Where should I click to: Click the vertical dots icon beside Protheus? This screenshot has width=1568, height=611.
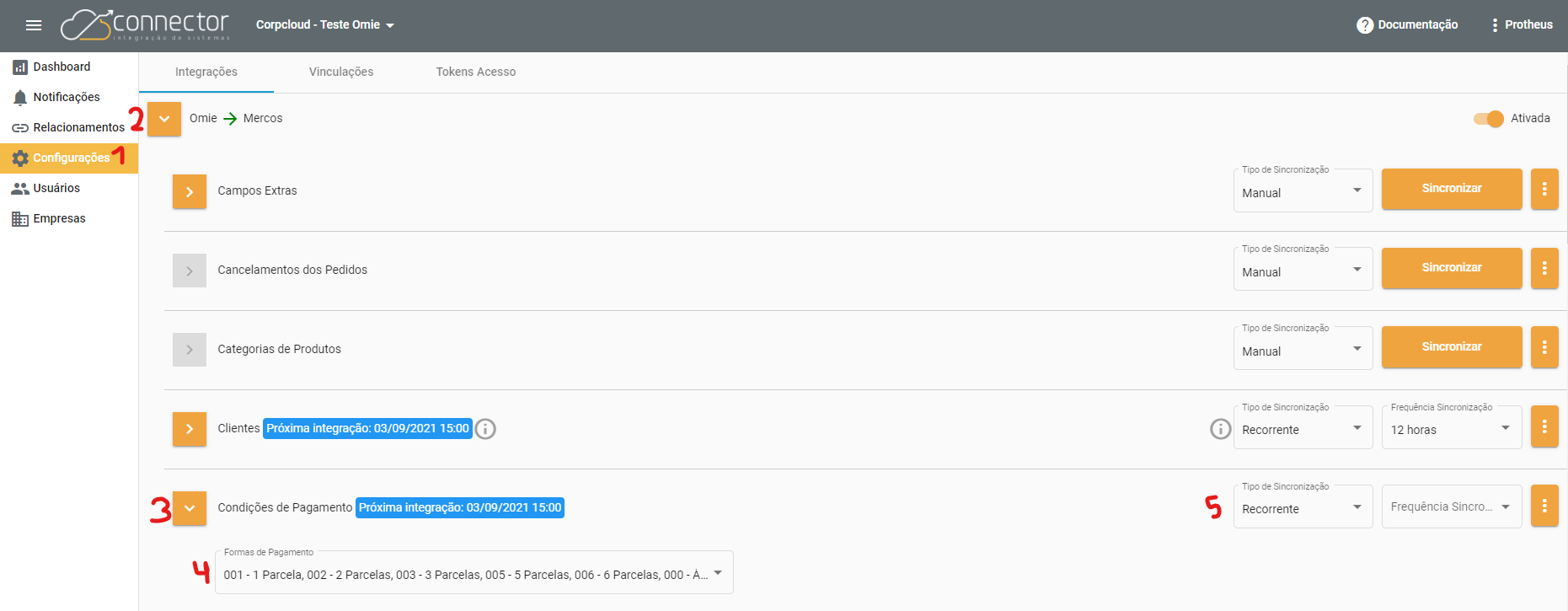point(1495,25)
